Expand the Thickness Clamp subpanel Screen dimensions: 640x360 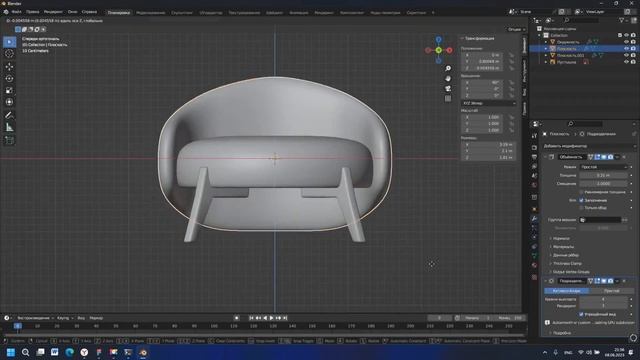click(567, 264)
